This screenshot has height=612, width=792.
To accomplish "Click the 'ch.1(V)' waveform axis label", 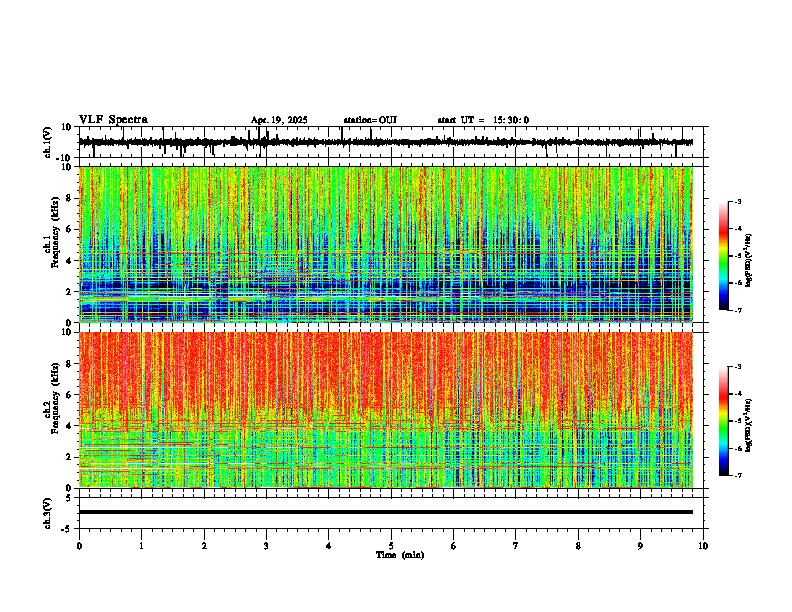I will point(48,142).
